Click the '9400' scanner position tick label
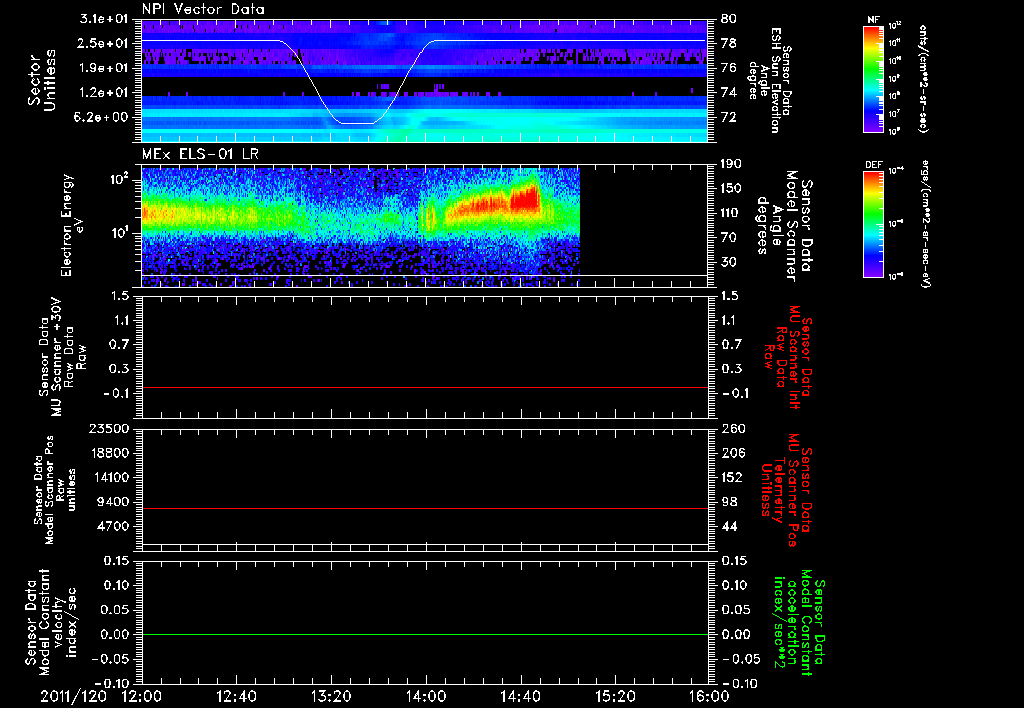The width and height of the screenshot is (1024, 708). (113, 502)
